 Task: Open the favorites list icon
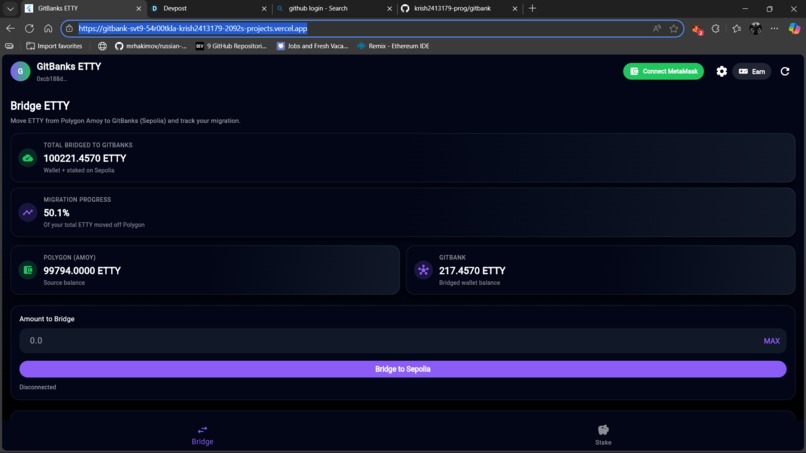[x=737, y=29]
